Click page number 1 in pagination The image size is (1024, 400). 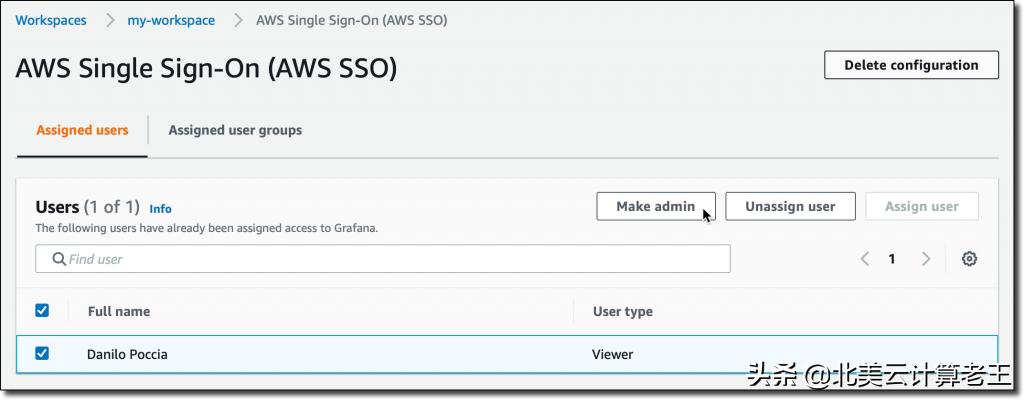click(x=892, y=259)
